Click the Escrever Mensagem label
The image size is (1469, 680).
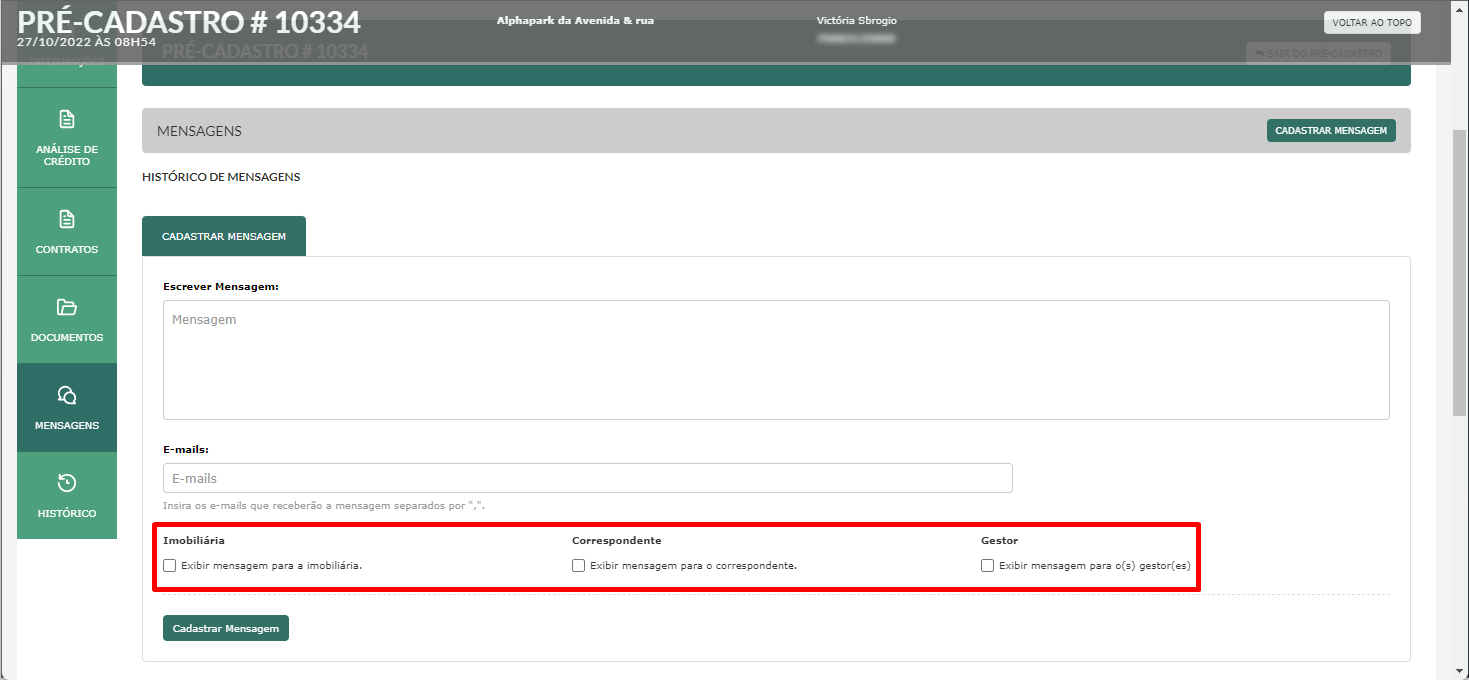221,286
